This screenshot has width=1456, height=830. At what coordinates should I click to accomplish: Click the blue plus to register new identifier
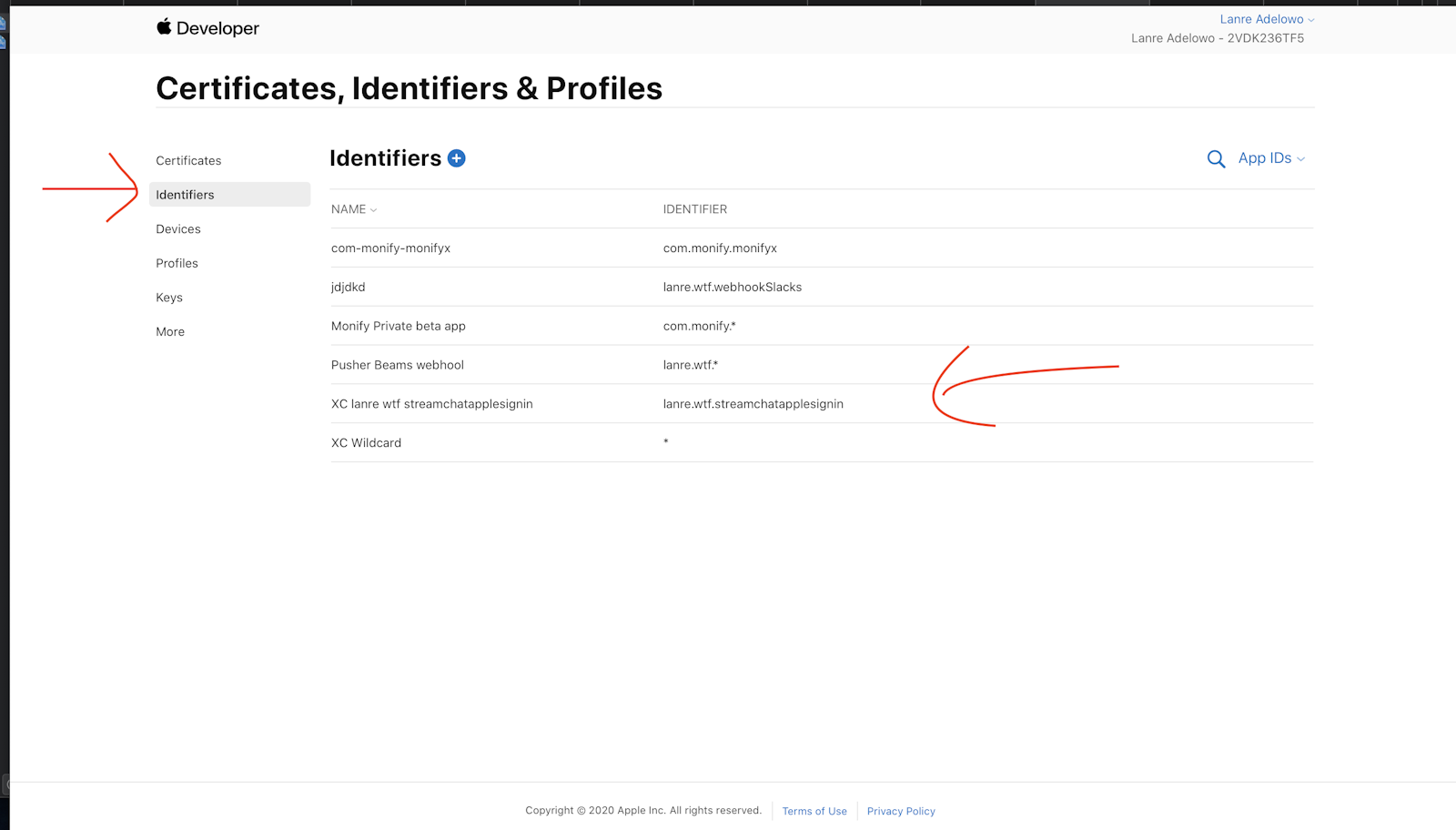[x=456, y=157]
